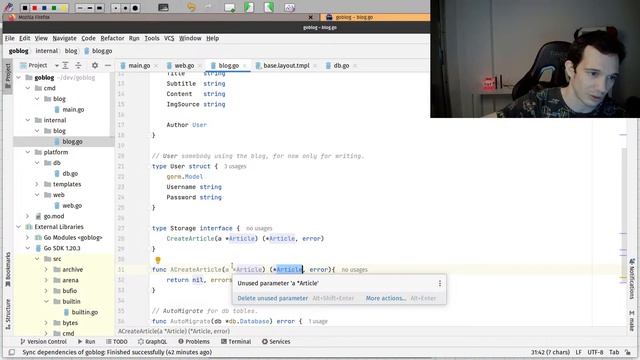The width and height of the screenshot is (640, 360).
Task: Open the File menu
Action: 9,38
